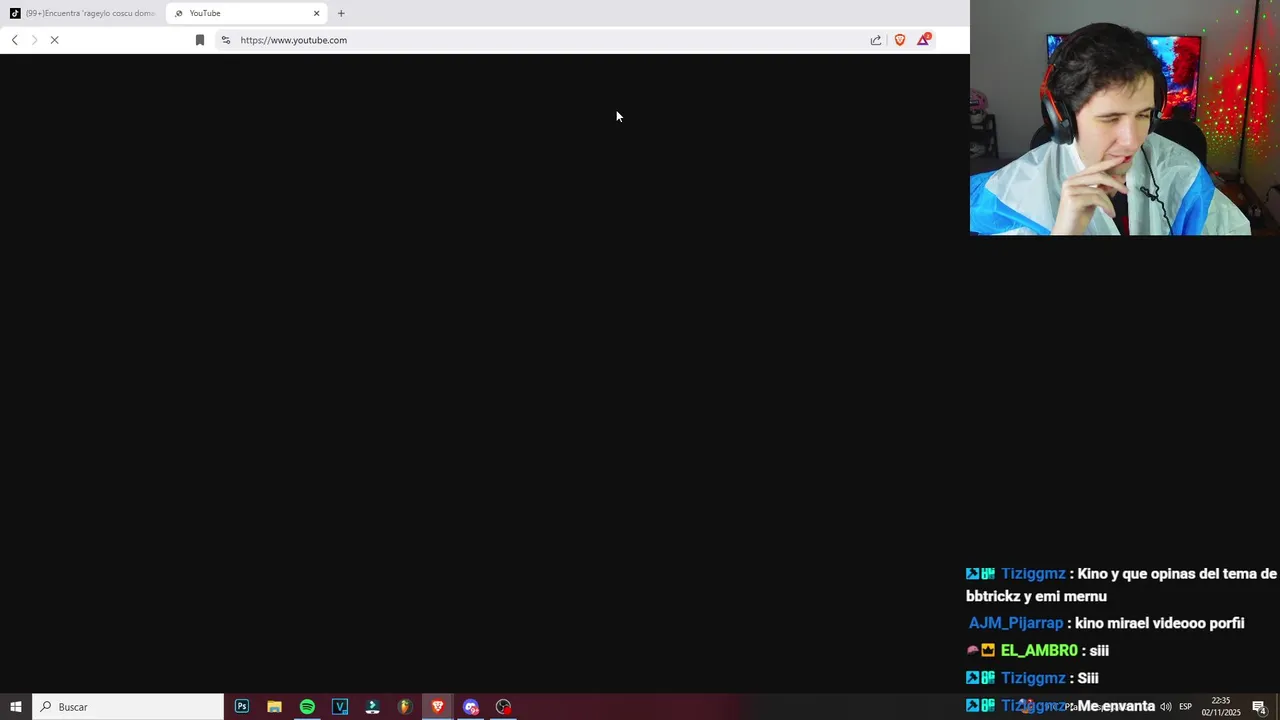Viewport: 1280px width, 720px height.
Task: Open Spotify from the taskbar
Action: pyautogui.click(x=307, y=707)
